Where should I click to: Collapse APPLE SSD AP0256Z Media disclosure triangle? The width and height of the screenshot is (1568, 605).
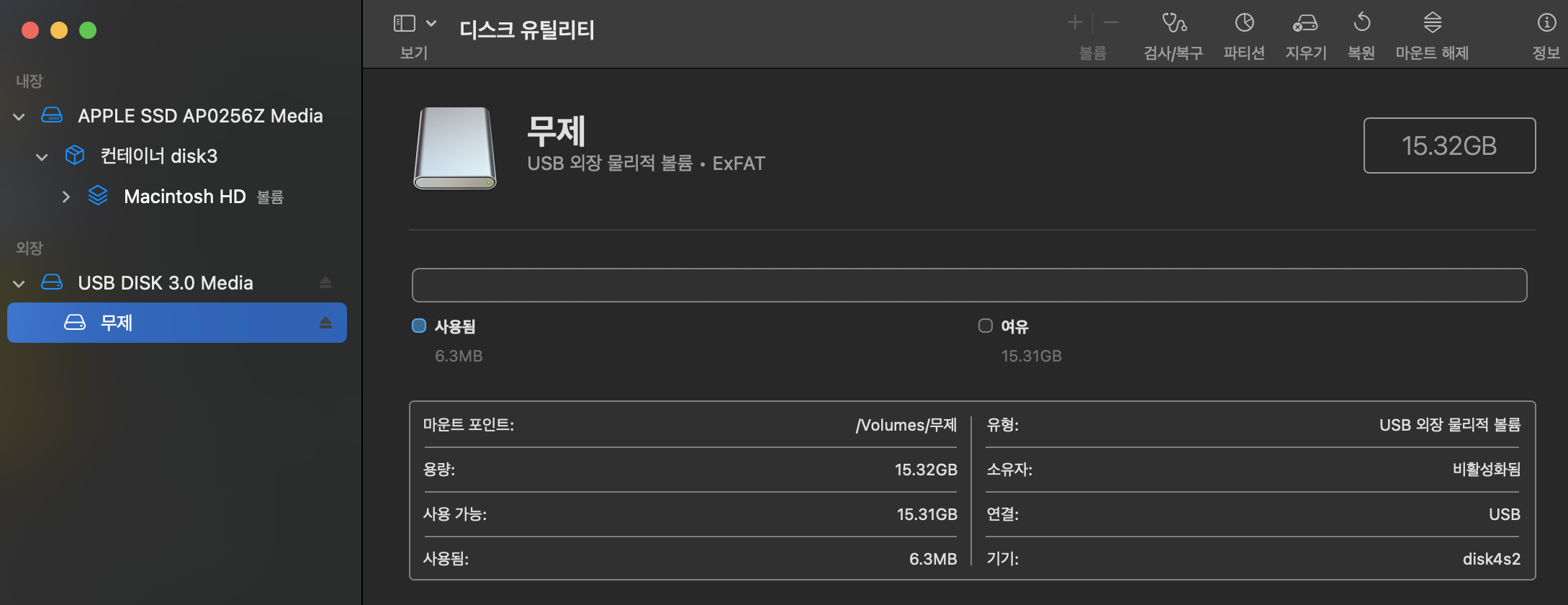18,116
